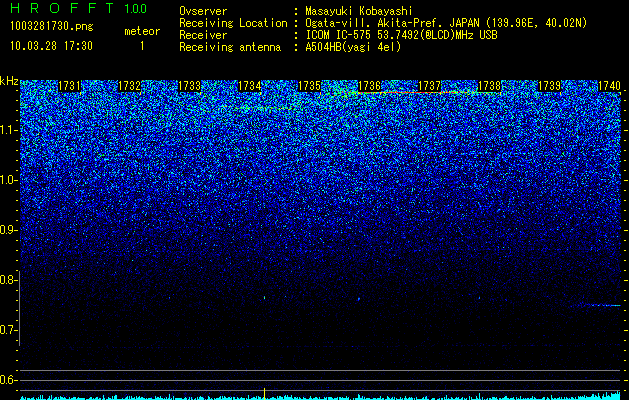The height and width of the screenshot is (400, 629).
Task: Click the faint green echo line below 1734
Action: coord(267,108)
